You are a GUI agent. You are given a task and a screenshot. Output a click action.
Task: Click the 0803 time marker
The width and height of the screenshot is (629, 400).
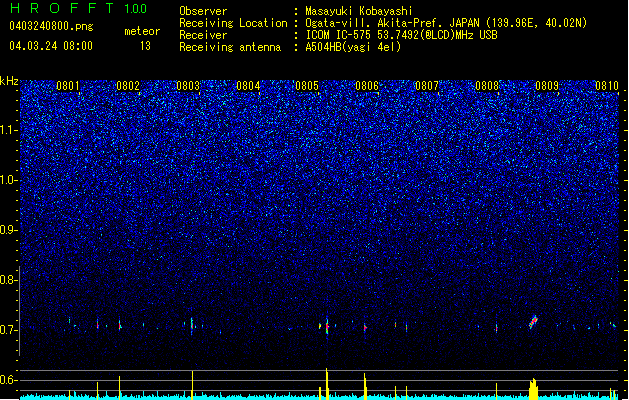[188, 86]
